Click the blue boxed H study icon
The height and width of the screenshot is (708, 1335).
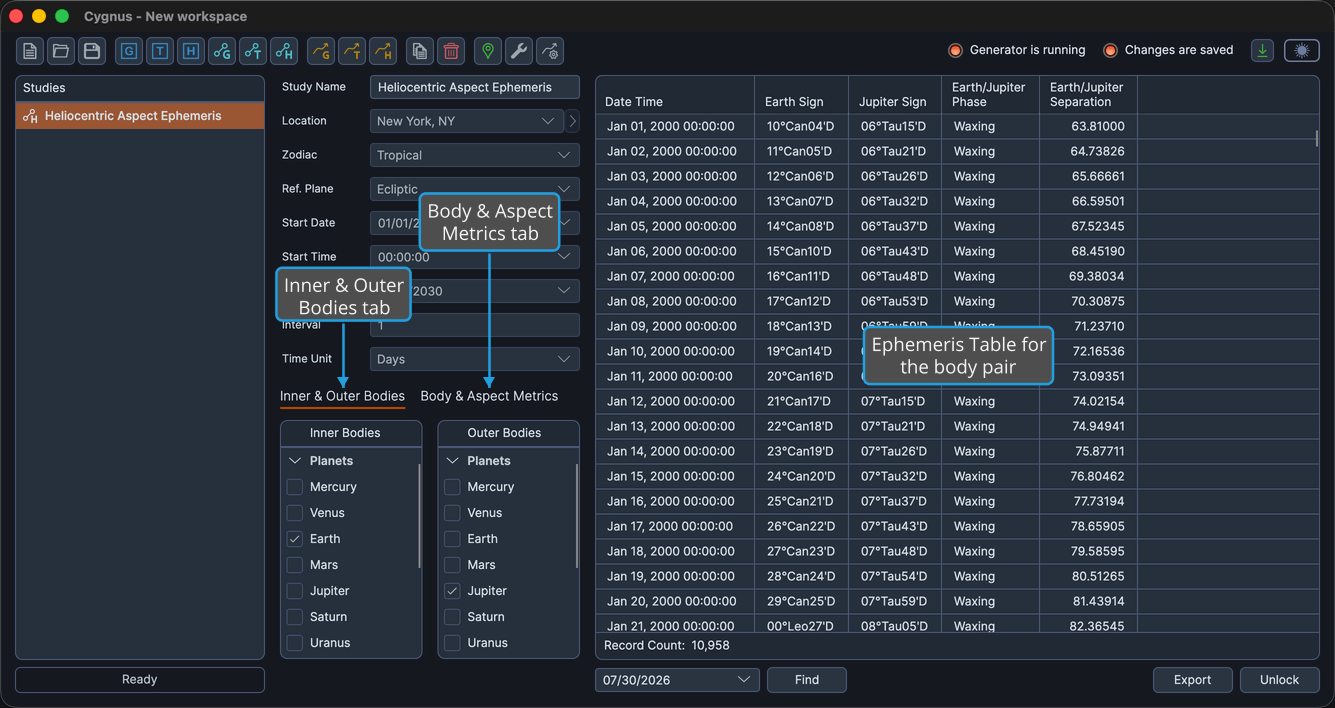[x=191, y=51]
